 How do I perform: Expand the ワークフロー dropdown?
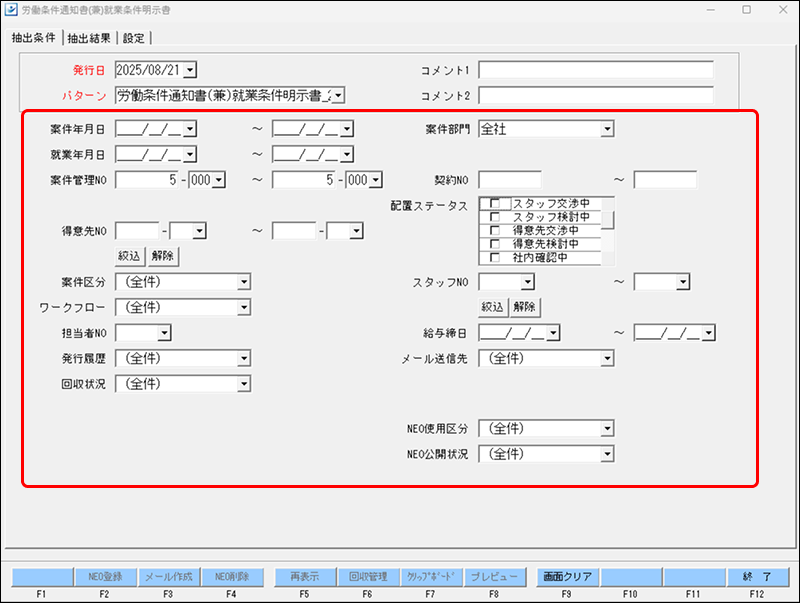click(x=244, y=307)
